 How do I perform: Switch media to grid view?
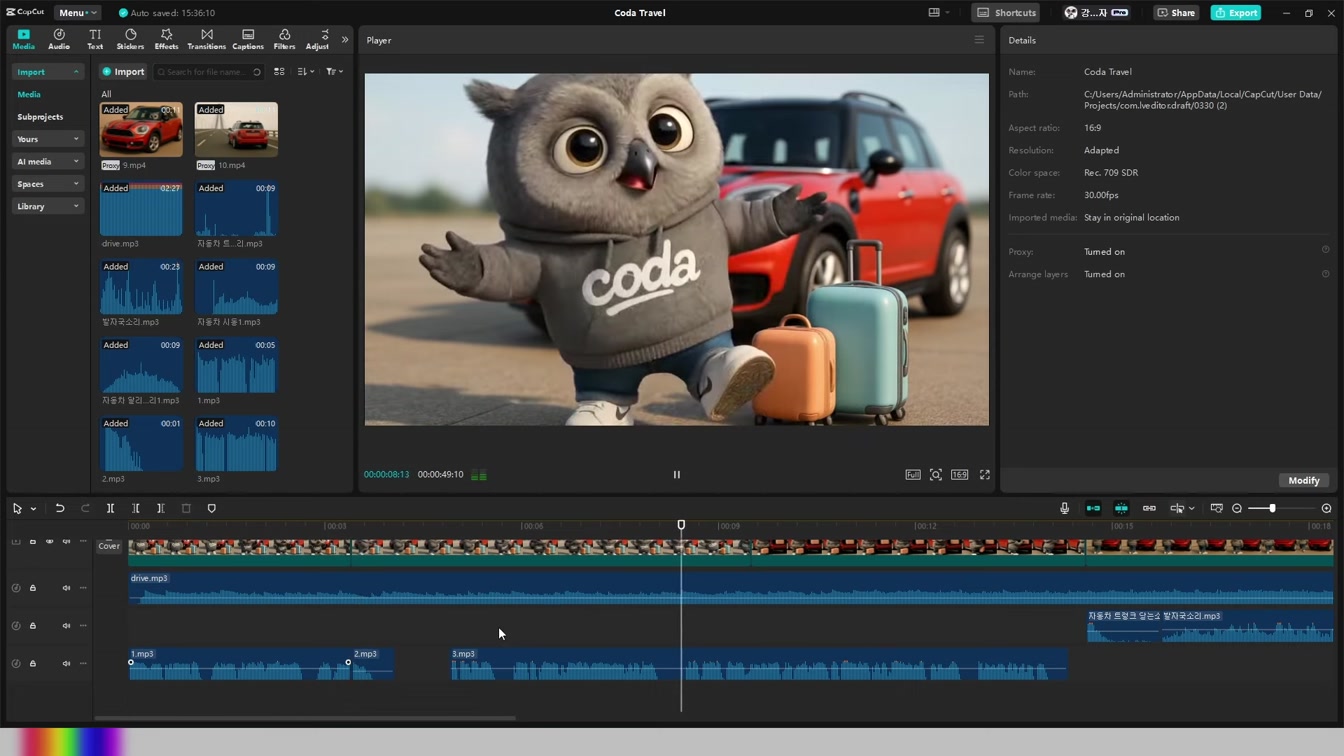coord(279,72)
